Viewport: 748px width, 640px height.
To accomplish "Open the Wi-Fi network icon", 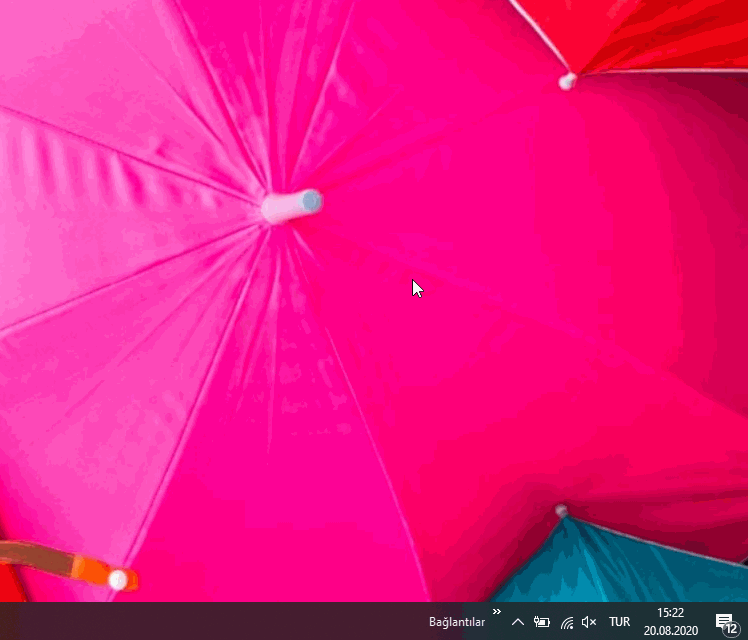I will 567,622.
